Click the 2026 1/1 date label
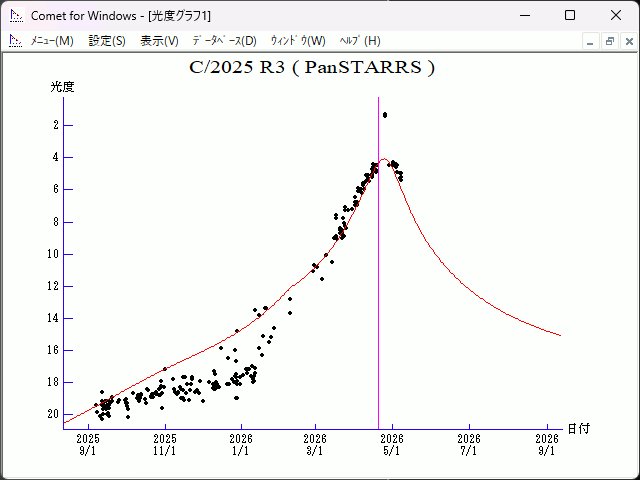Screen dimensions: 640x480 [241, 445]
